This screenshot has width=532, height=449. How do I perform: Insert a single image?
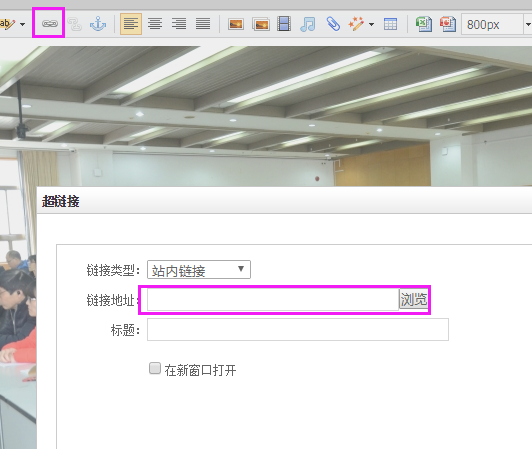236,24
